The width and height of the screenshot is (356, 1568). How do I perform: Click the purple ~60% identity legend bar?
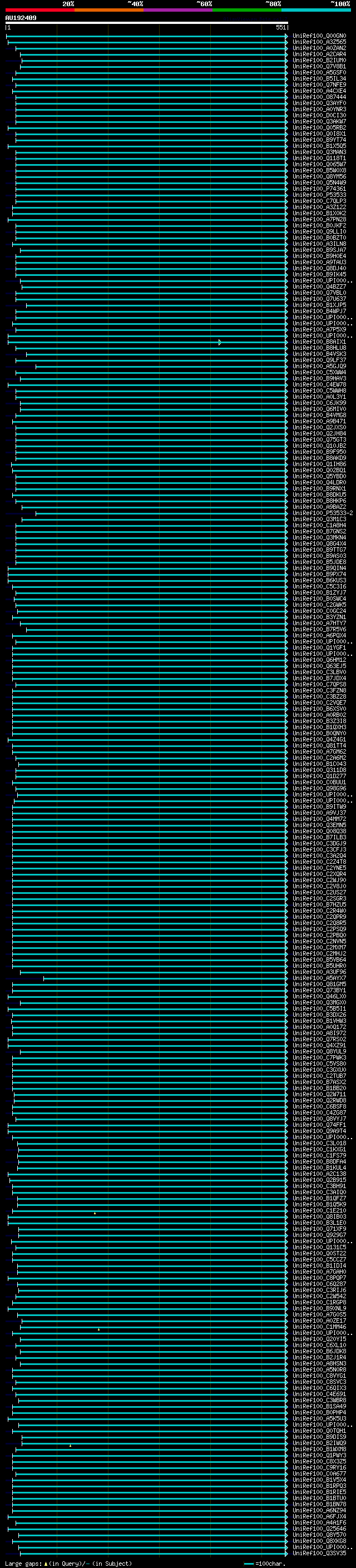[179, 10]
